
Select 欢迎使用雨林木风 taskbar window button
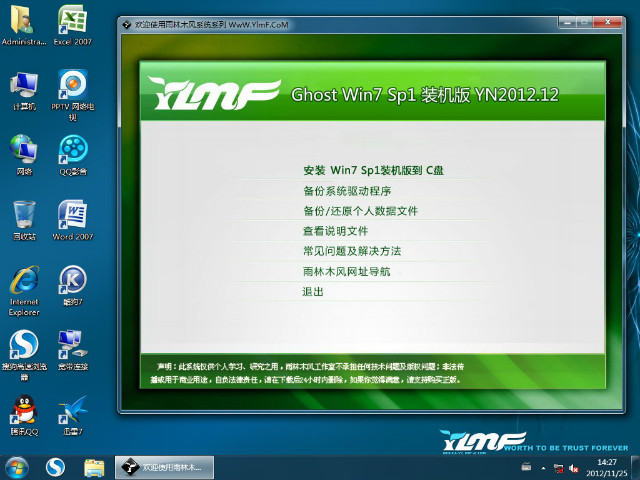click(x=164, y=467)
